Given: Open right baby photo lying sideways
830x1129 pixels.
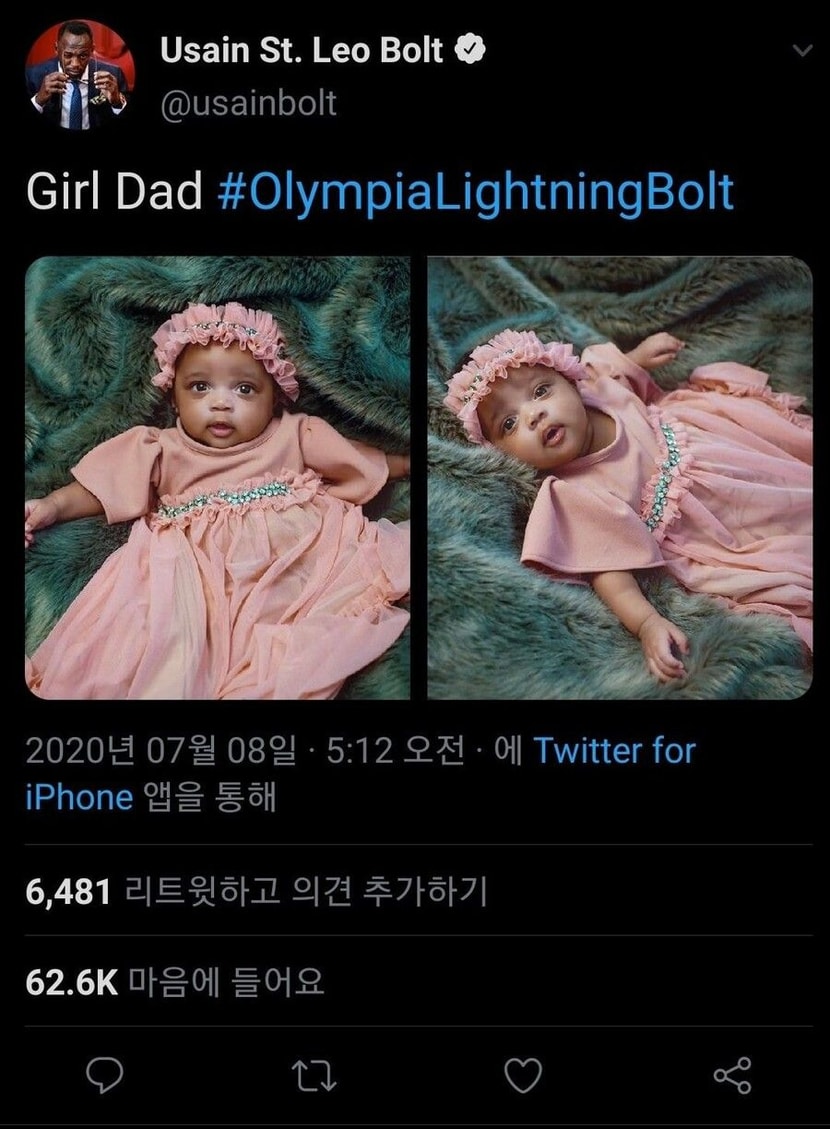Looking at the screenshot, I should [620, 477].
